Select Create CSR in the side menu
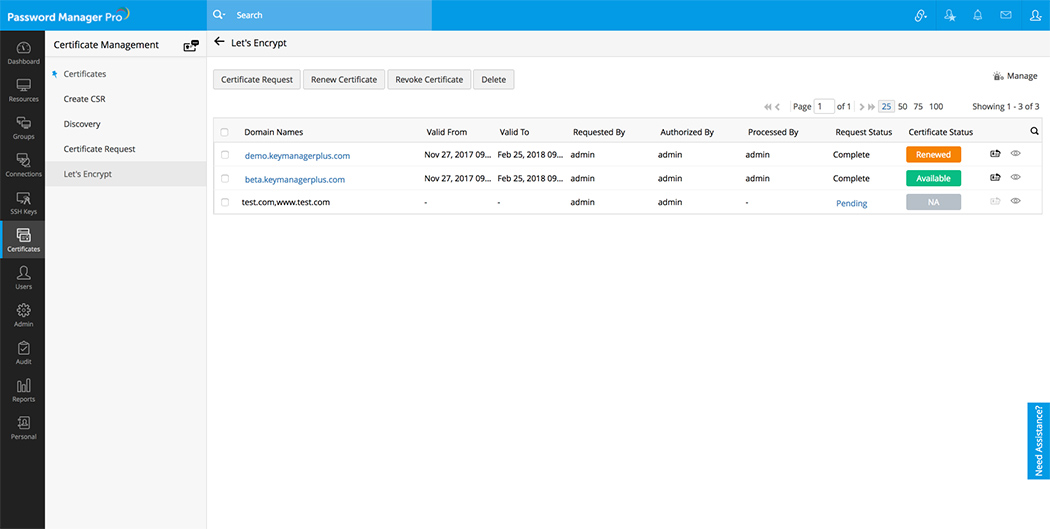 pos(82,99)
